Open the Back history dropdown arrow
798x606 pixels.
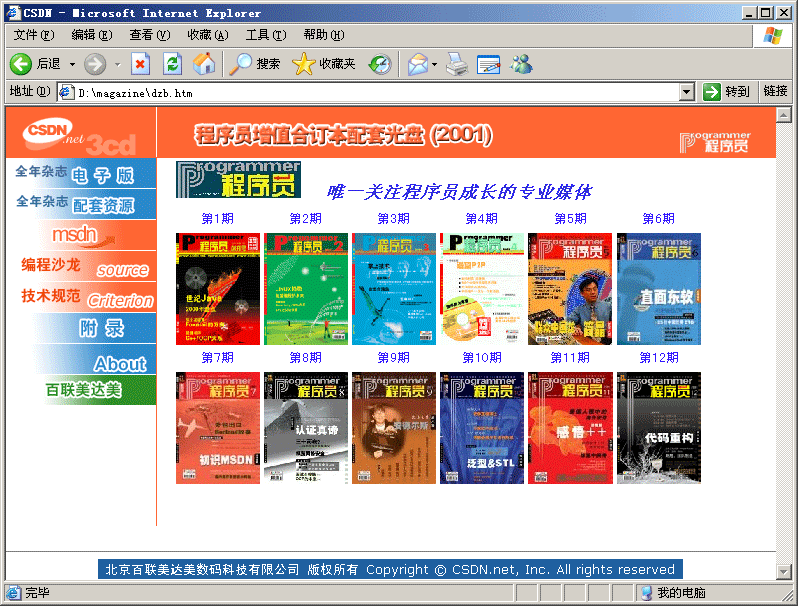(x=72, y=65)
